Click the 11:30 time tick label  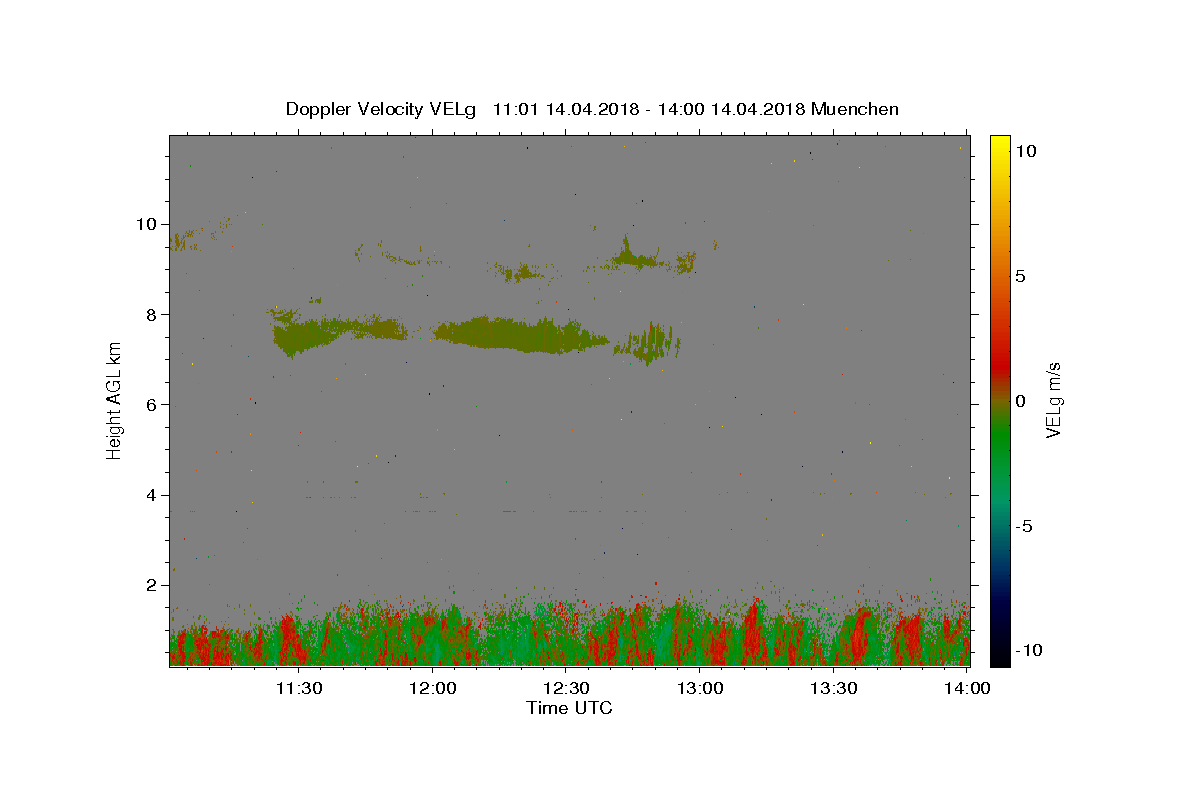click(299, 688)
